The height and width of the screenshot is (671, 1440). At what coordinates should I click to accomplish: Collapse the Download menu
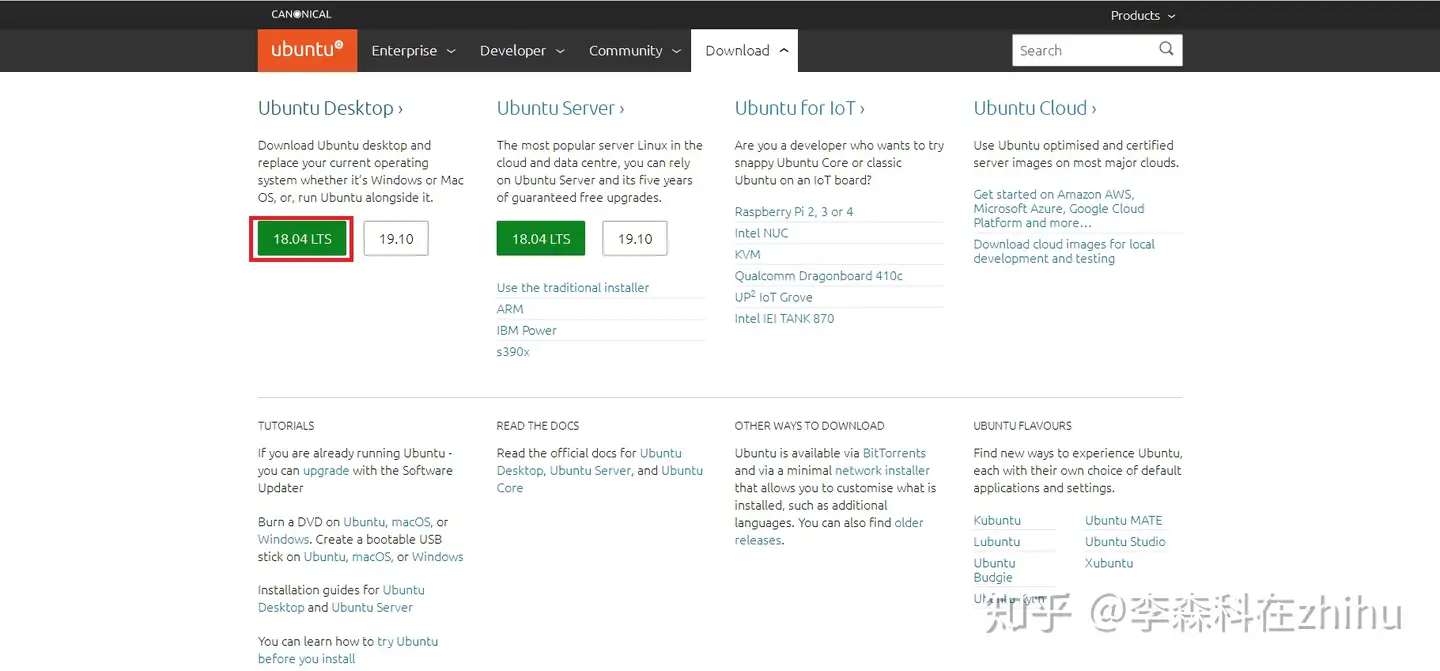click(x=745, y=50)
